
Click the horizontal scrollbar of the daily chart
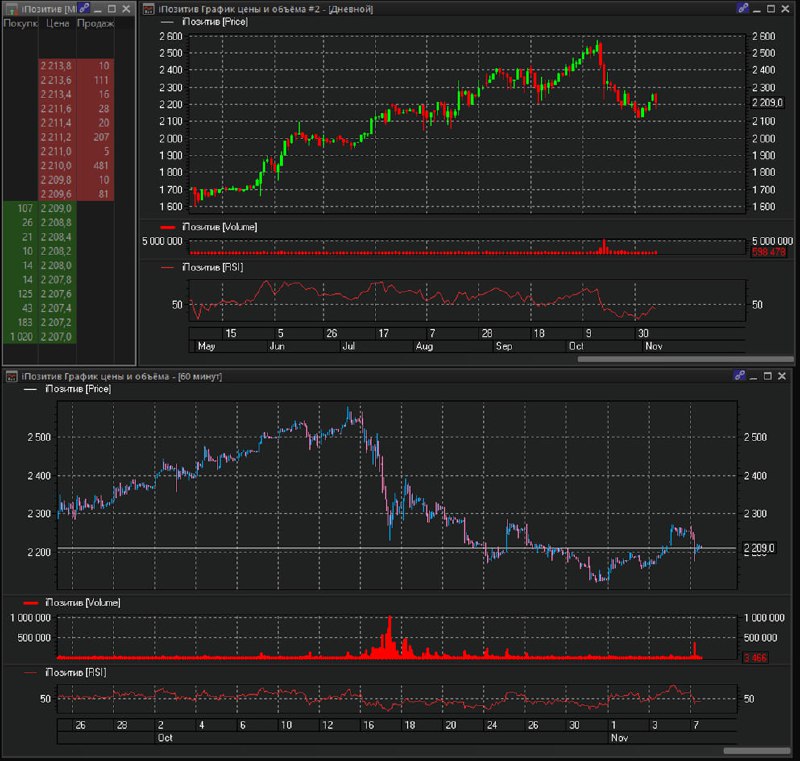685,359
